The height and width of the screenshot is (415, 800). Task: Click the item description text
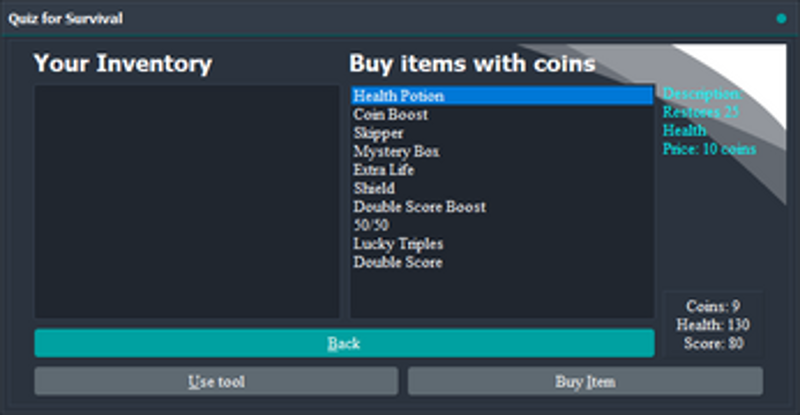tap(708, 121)
